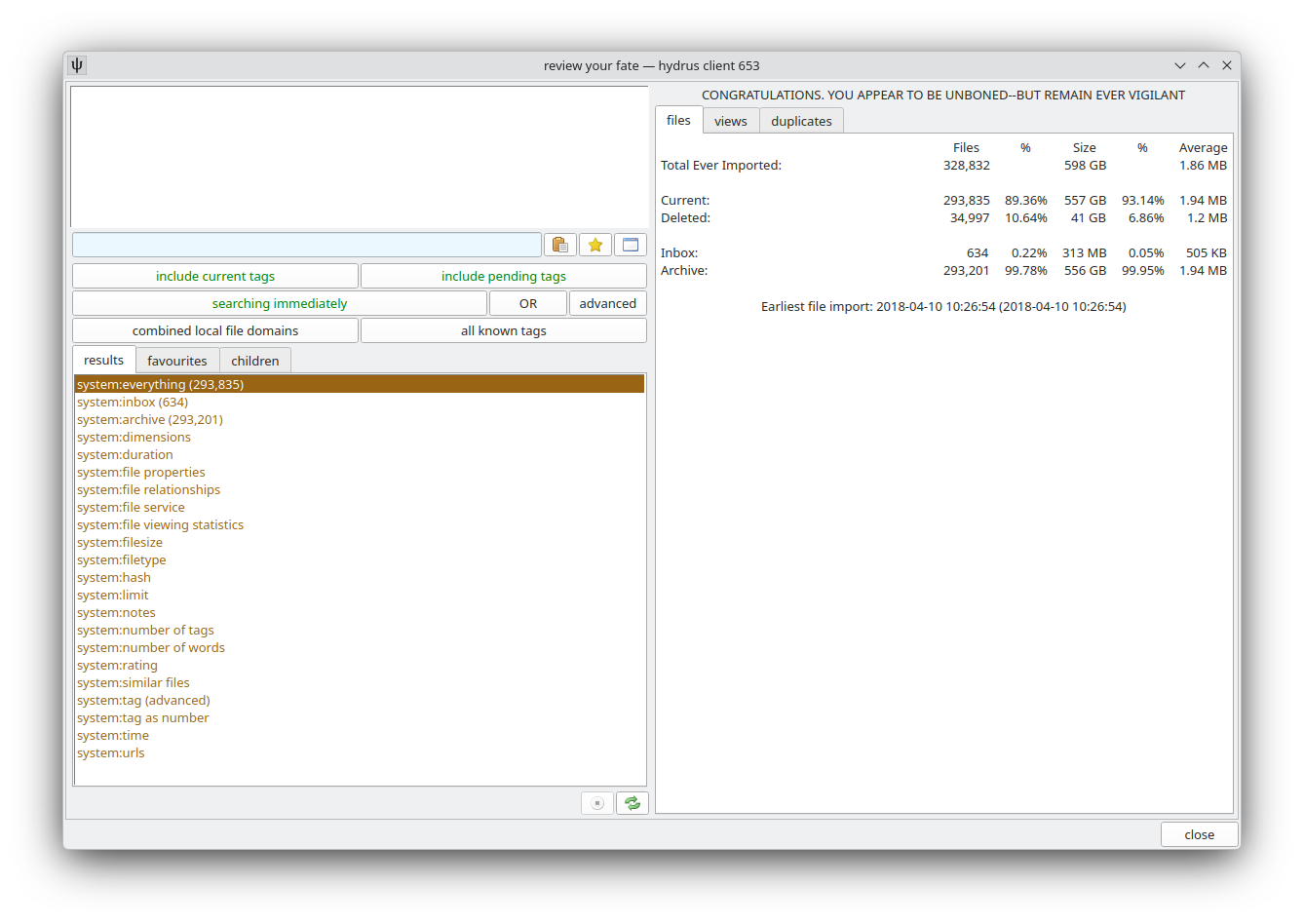Click the OR button
Viewport: 1304px width, 924px height.
point(528,303)
